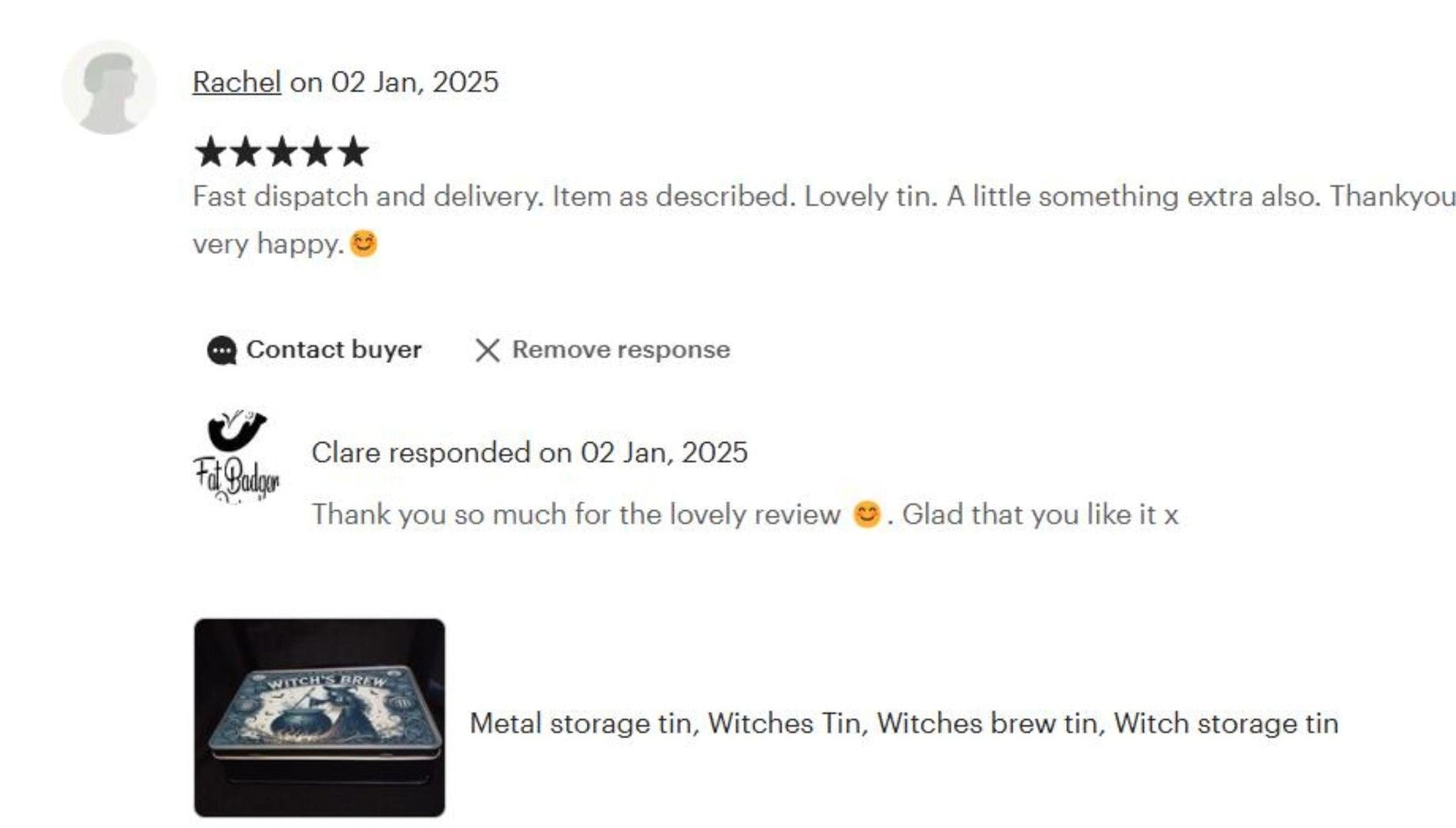Image resolution: width=1456 pixels, height=828 pixels.
Task: Click the second star in the review rating
Action: coord(247,151)
